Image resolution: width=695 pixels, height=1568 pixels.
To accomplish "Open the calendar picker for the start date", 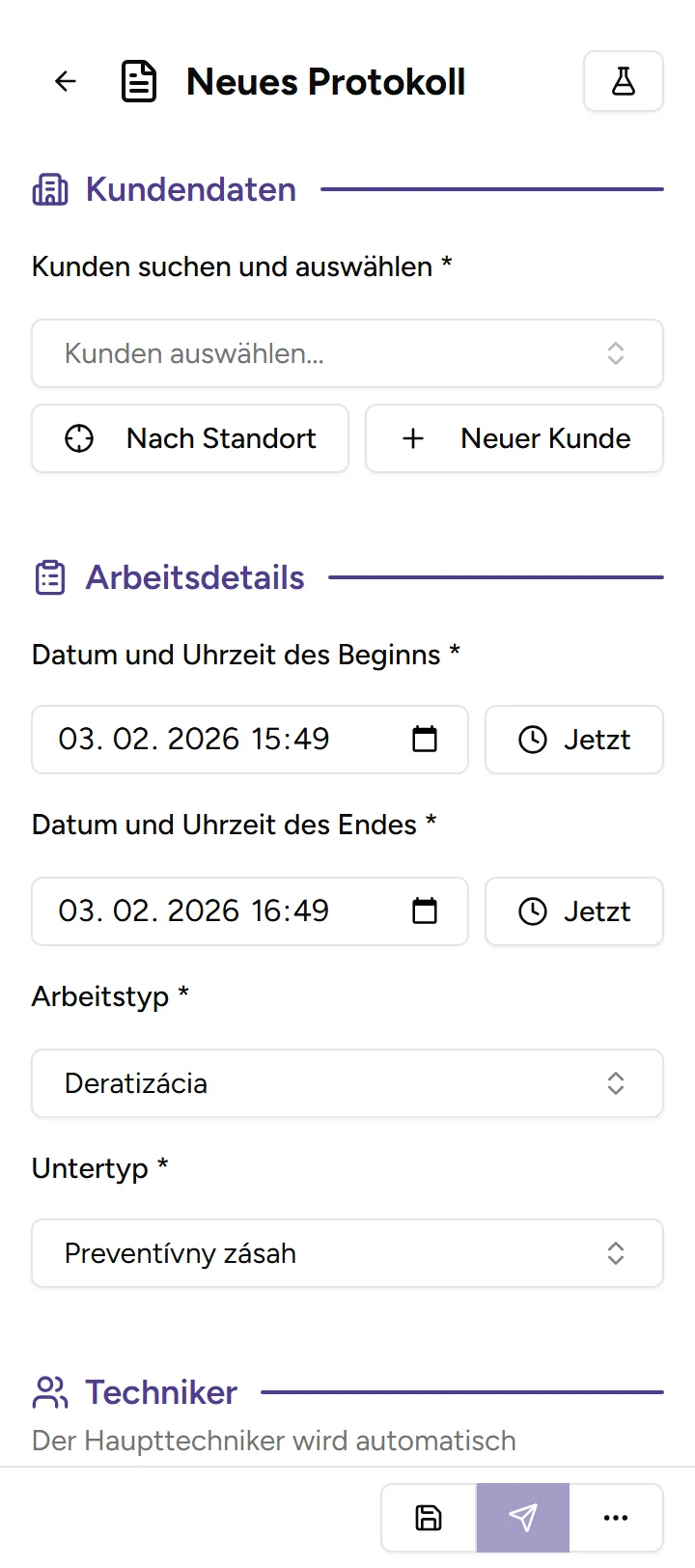I will click(x=425, y=740).
